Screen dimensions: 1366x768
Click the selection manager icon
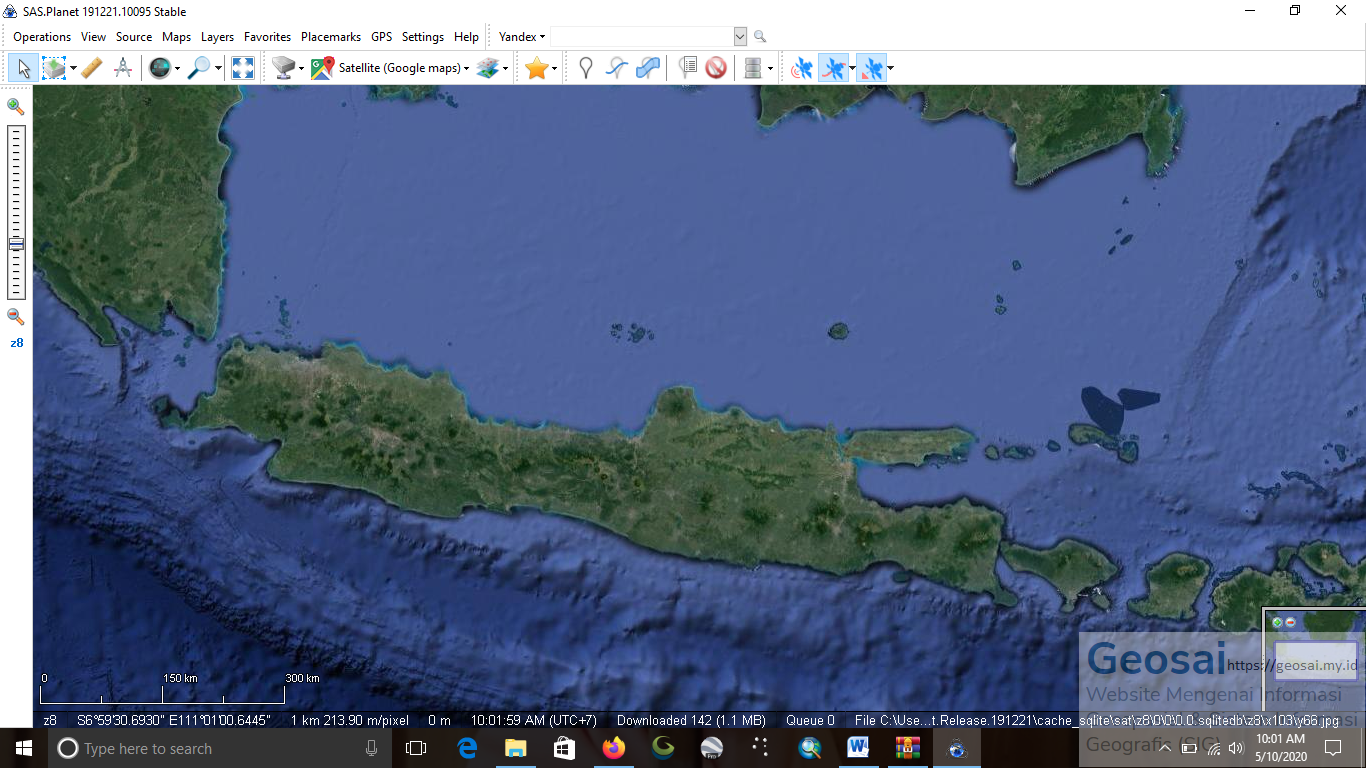tap(53, 68)
